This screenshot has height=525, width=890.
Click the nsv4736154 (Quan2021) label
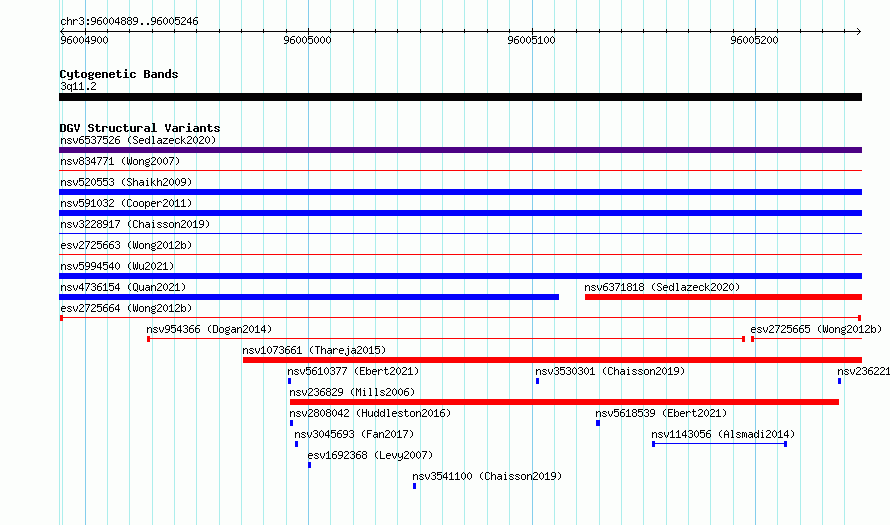pyautogui.click(x=123, y=287)
